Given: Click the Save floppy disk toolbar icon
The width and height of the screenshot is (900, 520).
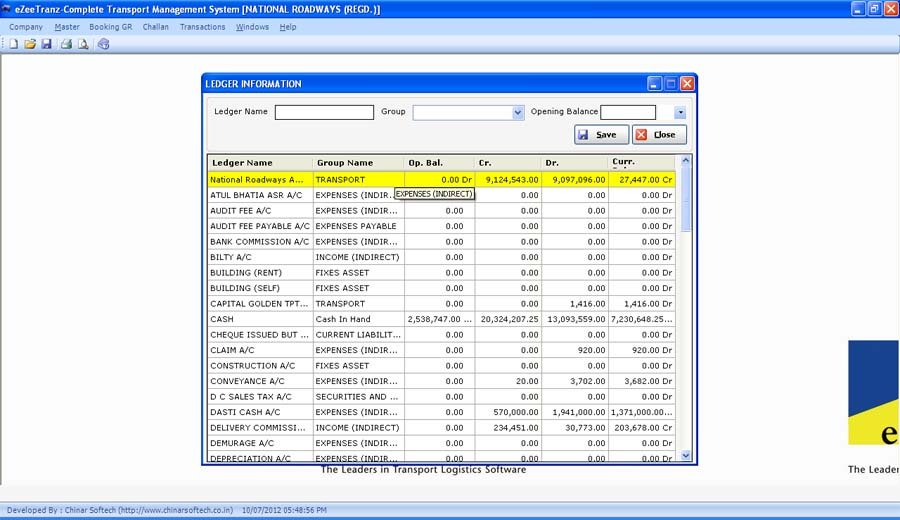Looking at the screenshot, I should [46, 44].
